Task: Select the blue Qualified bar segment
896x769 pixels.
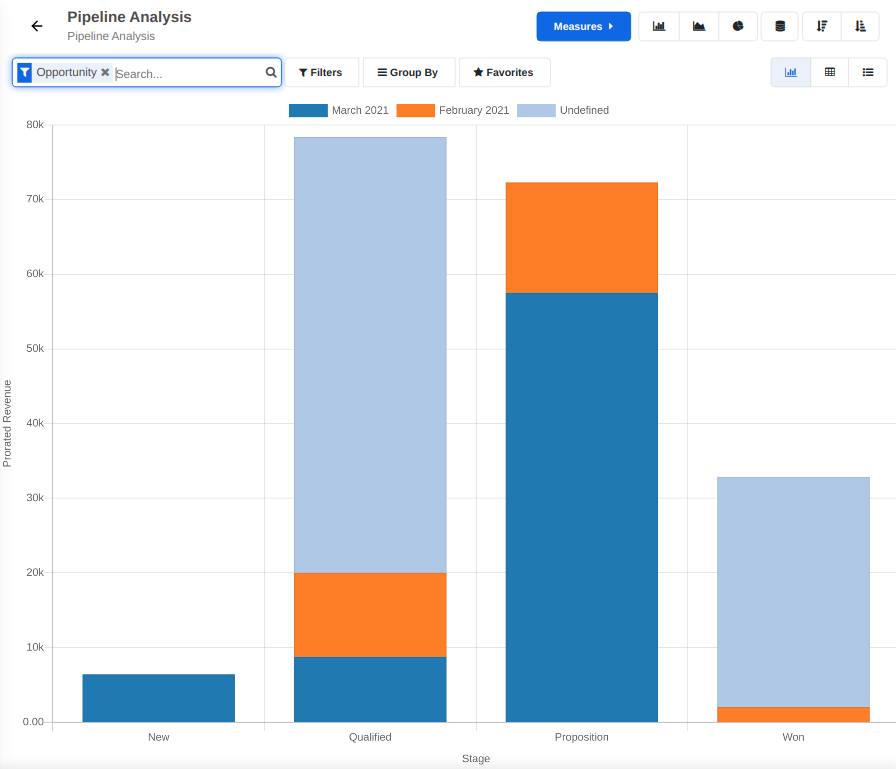Action: point(370,688)
